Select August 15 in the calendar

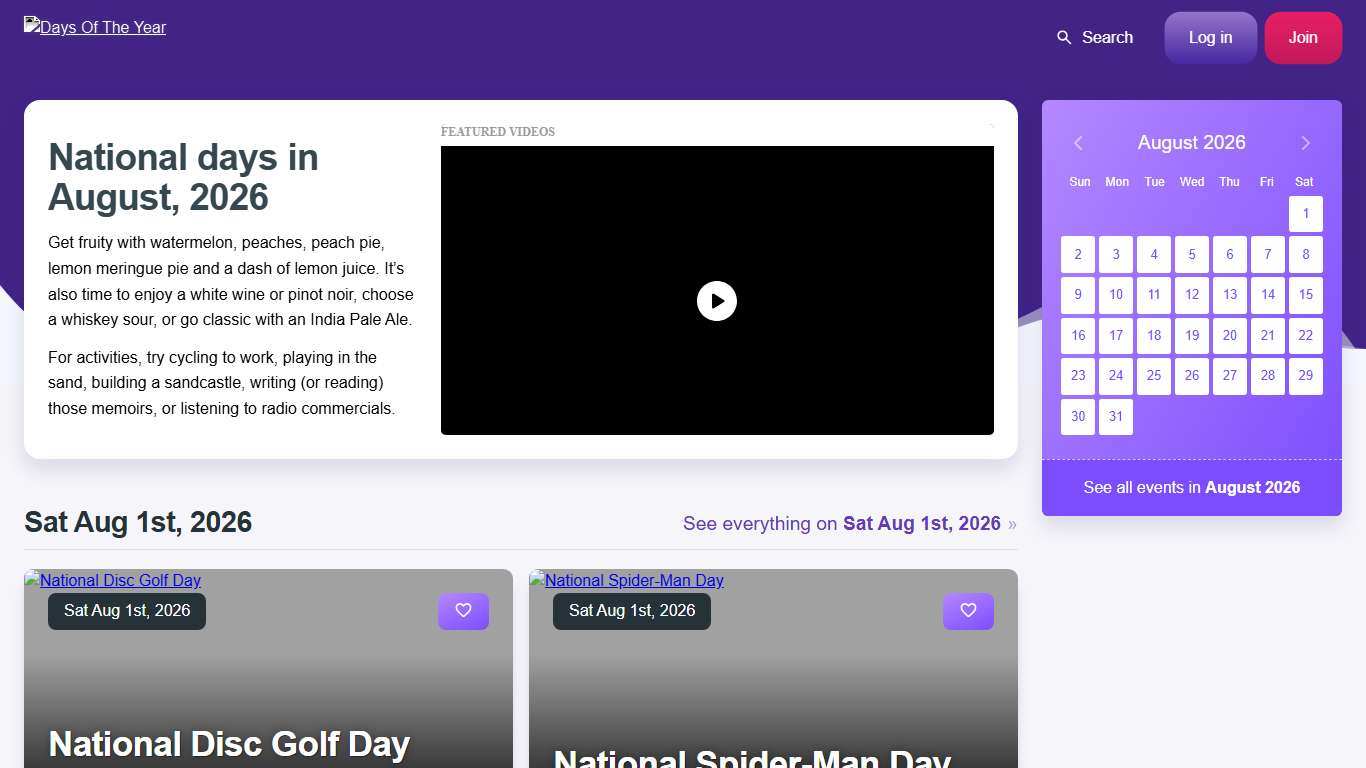[1305, 294]
